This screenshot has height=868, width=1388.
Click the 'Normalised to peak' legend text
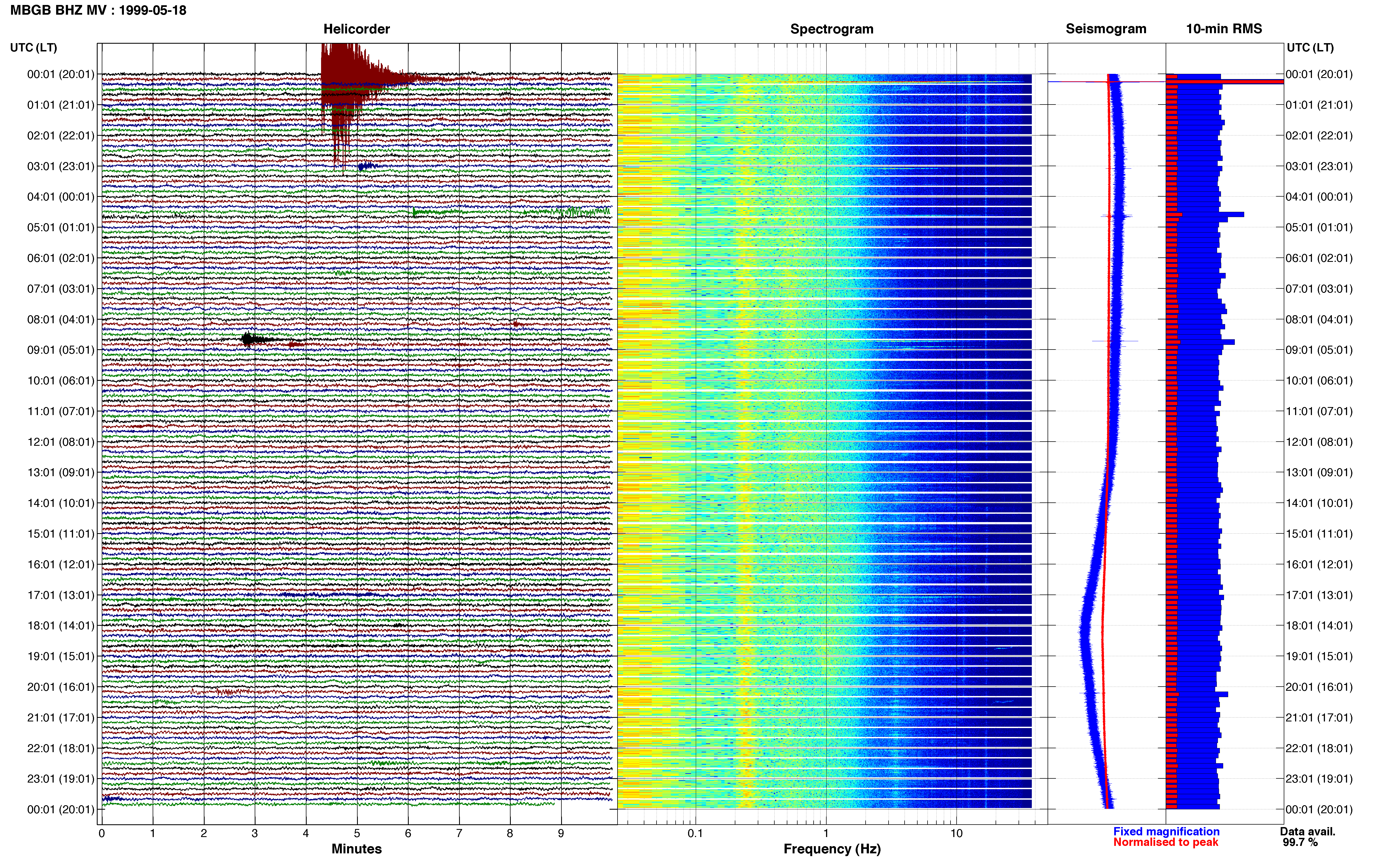(x=1165, y=842)
